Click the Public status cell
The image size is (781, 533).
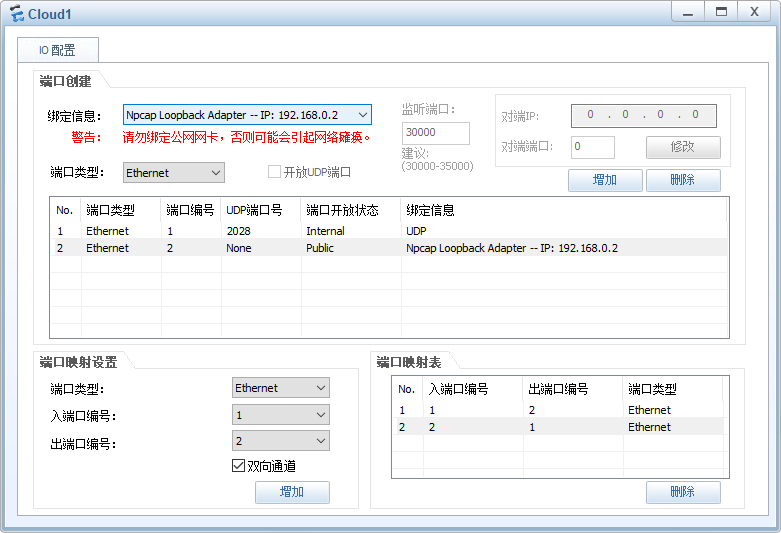[x=320, y=248]
